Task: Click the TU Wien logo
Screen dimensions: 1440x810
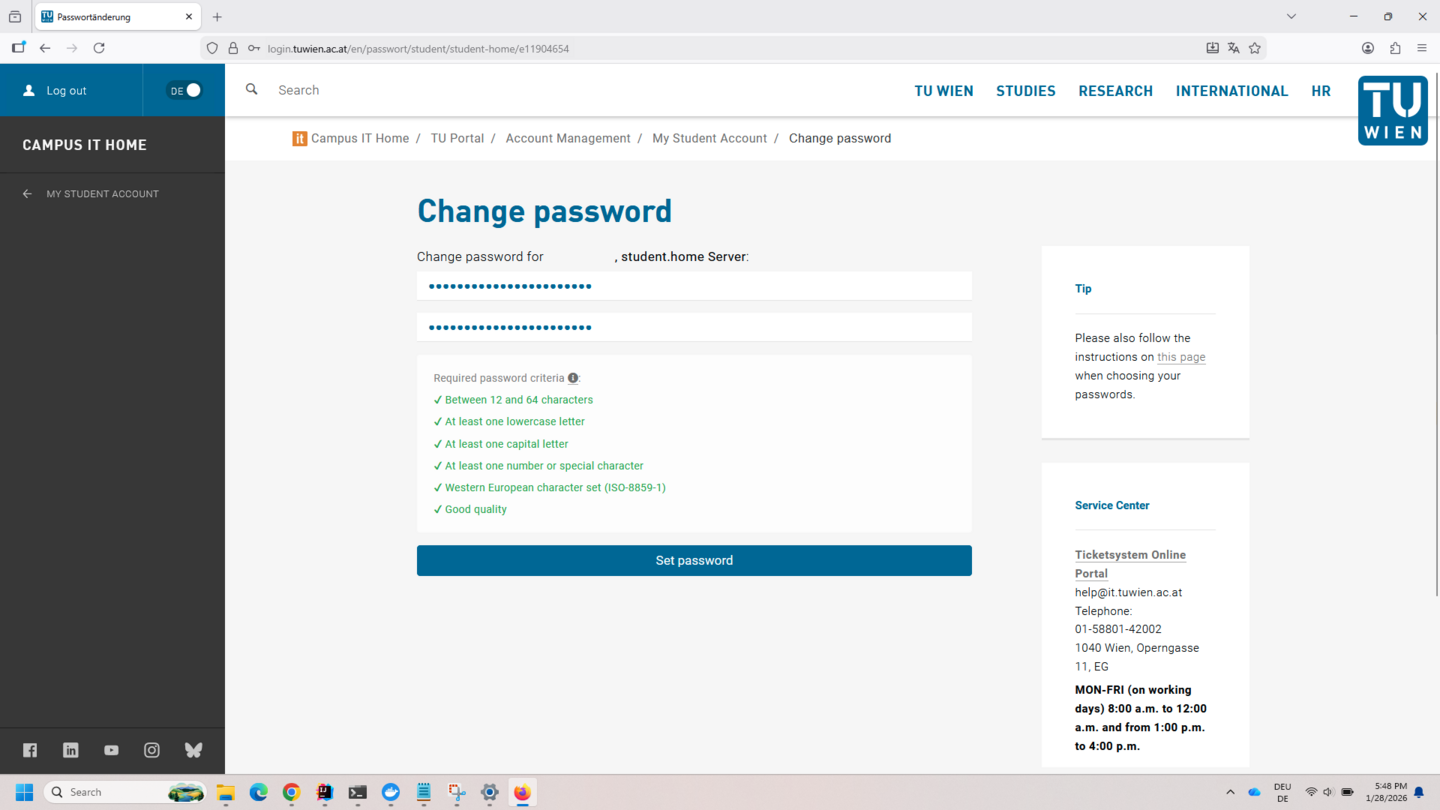Action: (x=1392, y=110)
